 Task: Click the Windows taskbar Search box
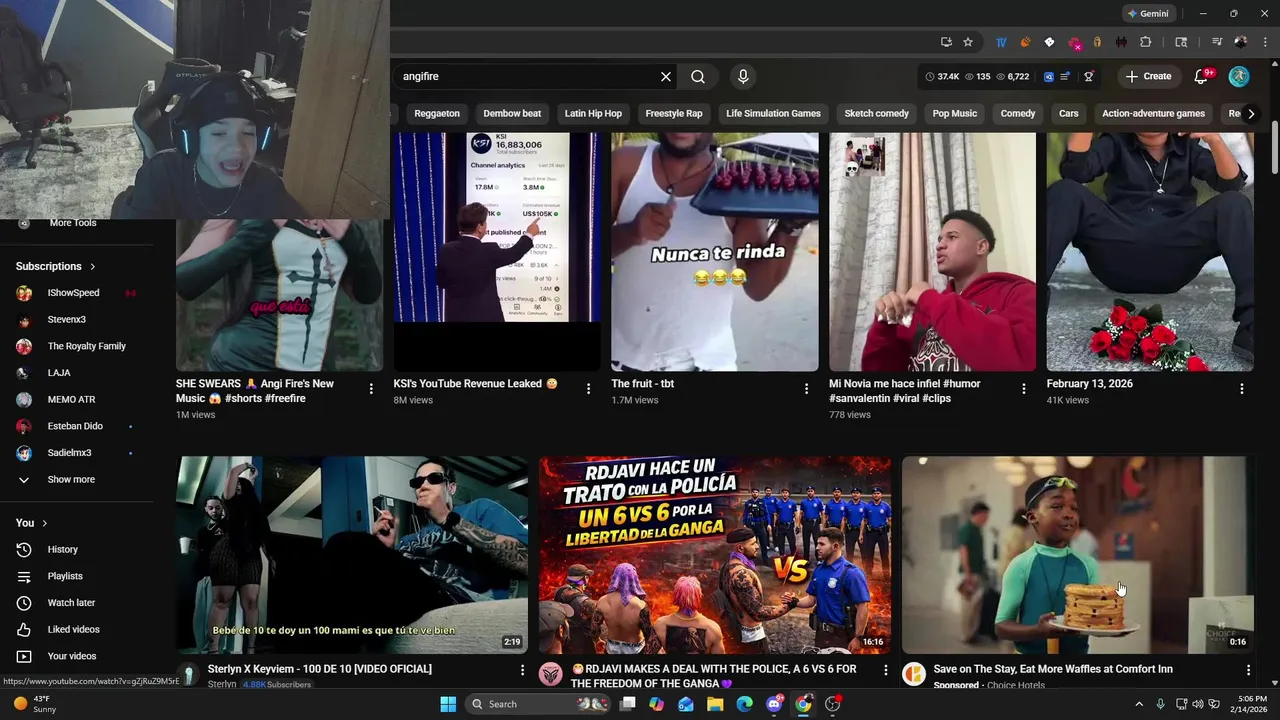(538, 704)
